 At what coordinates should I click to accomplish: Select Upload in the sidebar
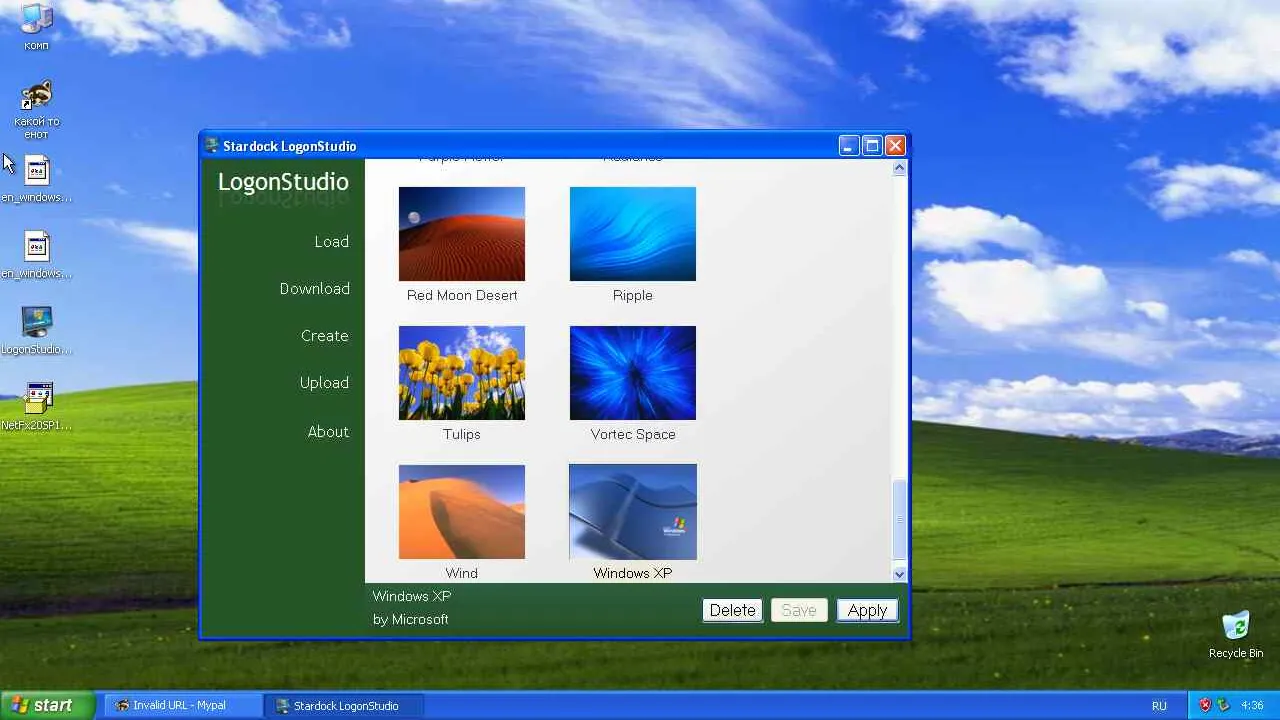click(325, 383)
